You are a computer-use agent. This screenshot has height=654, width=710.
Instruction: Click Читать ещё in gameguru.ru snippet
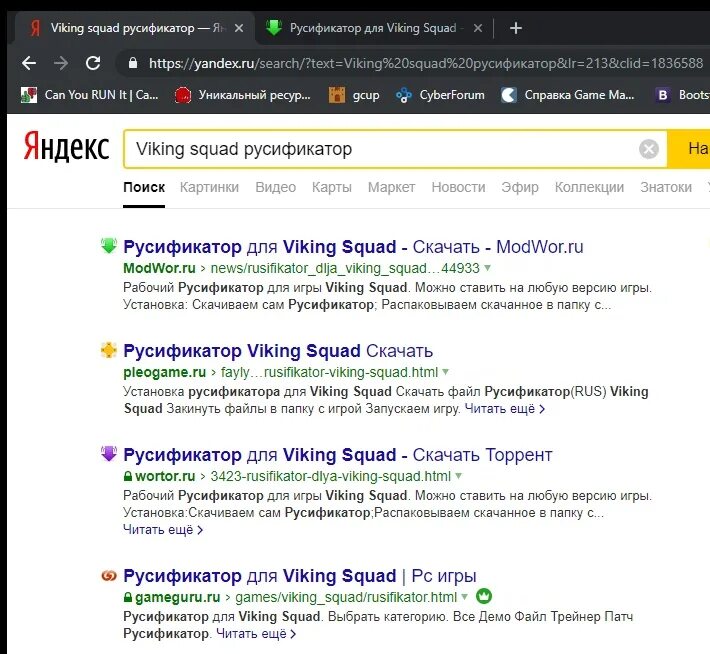pyautogui.click(x=256, y=634)
